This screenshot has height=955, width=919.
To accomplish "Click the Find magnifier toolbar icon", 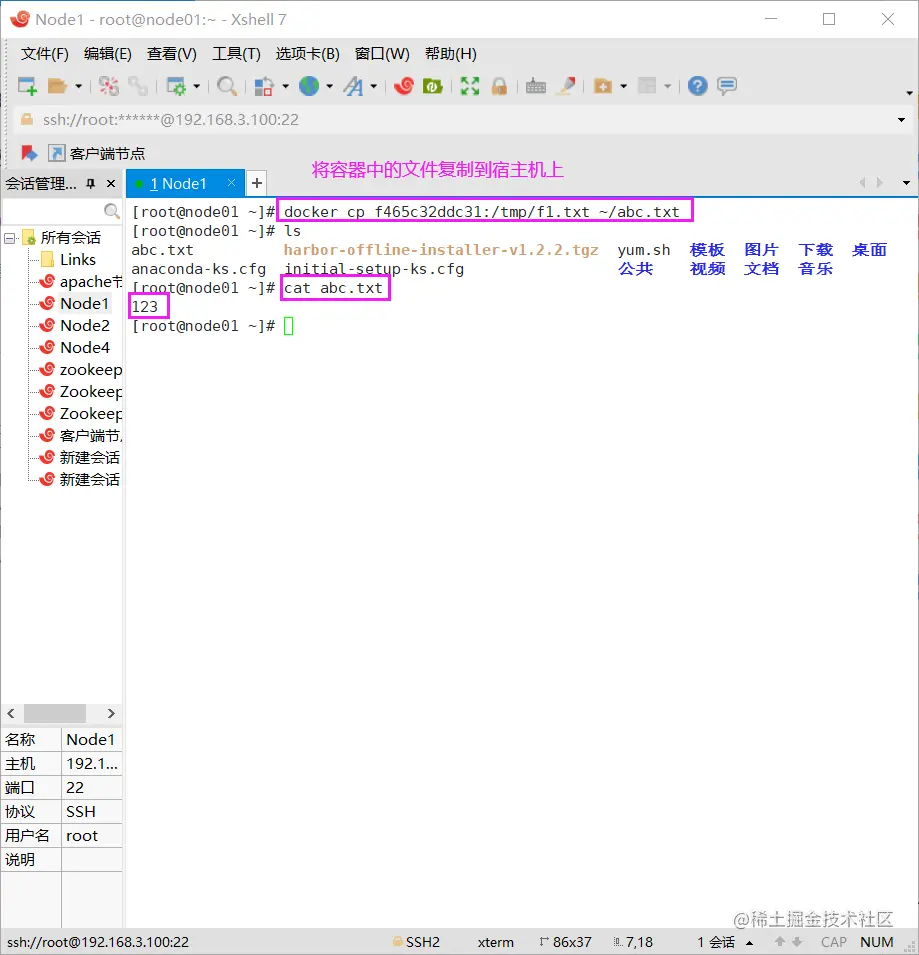I will pyautogui.click(x=227, y=86).
